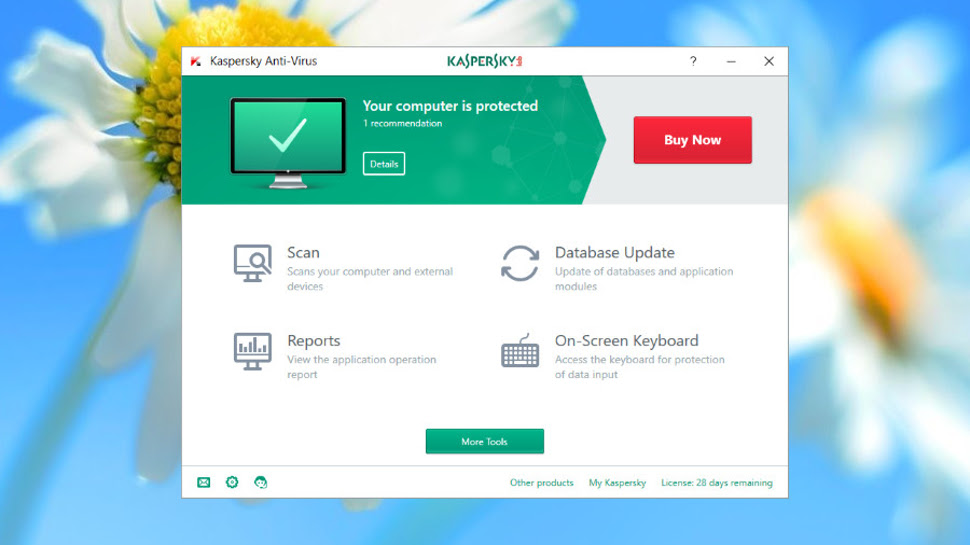
Task: Close the Kaspersky Anti-Virus window
Action: [x=769, y=61]
